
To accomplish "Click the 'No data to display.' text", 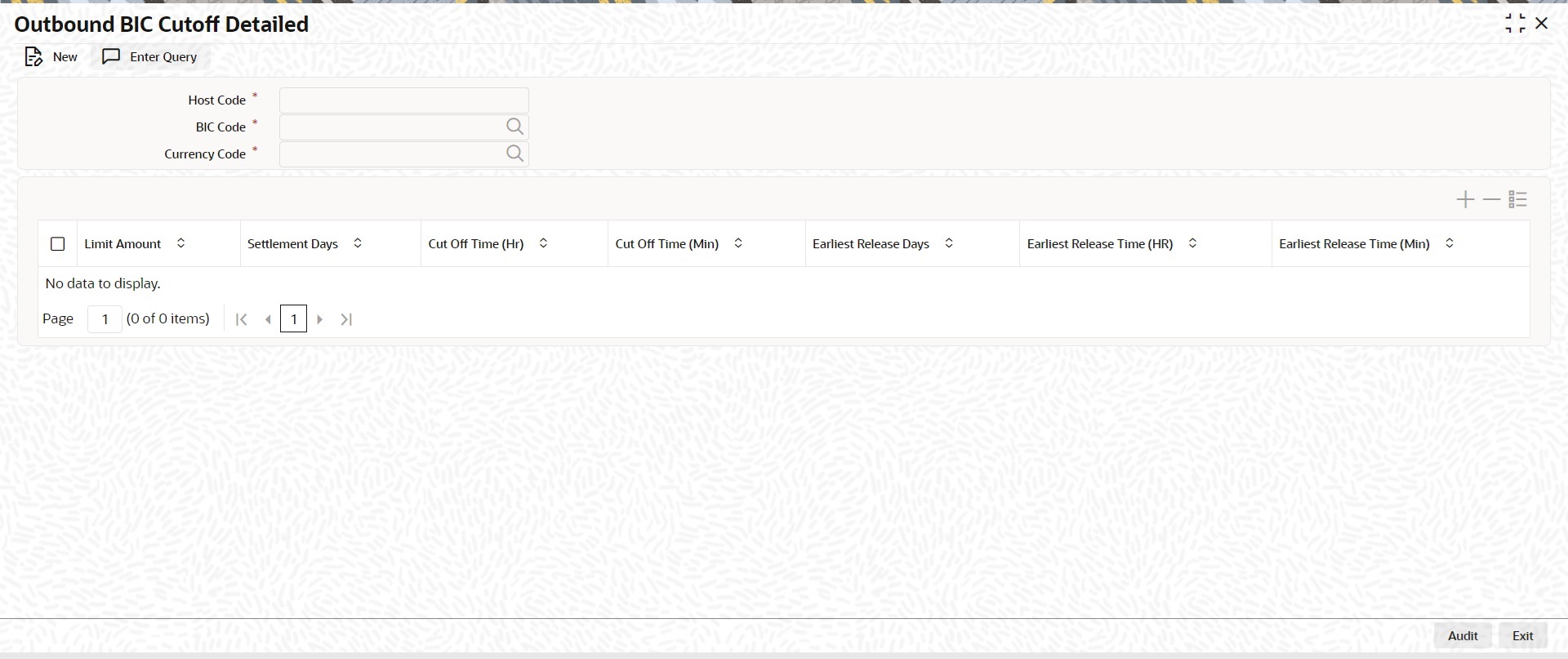I will coord(103,283).
